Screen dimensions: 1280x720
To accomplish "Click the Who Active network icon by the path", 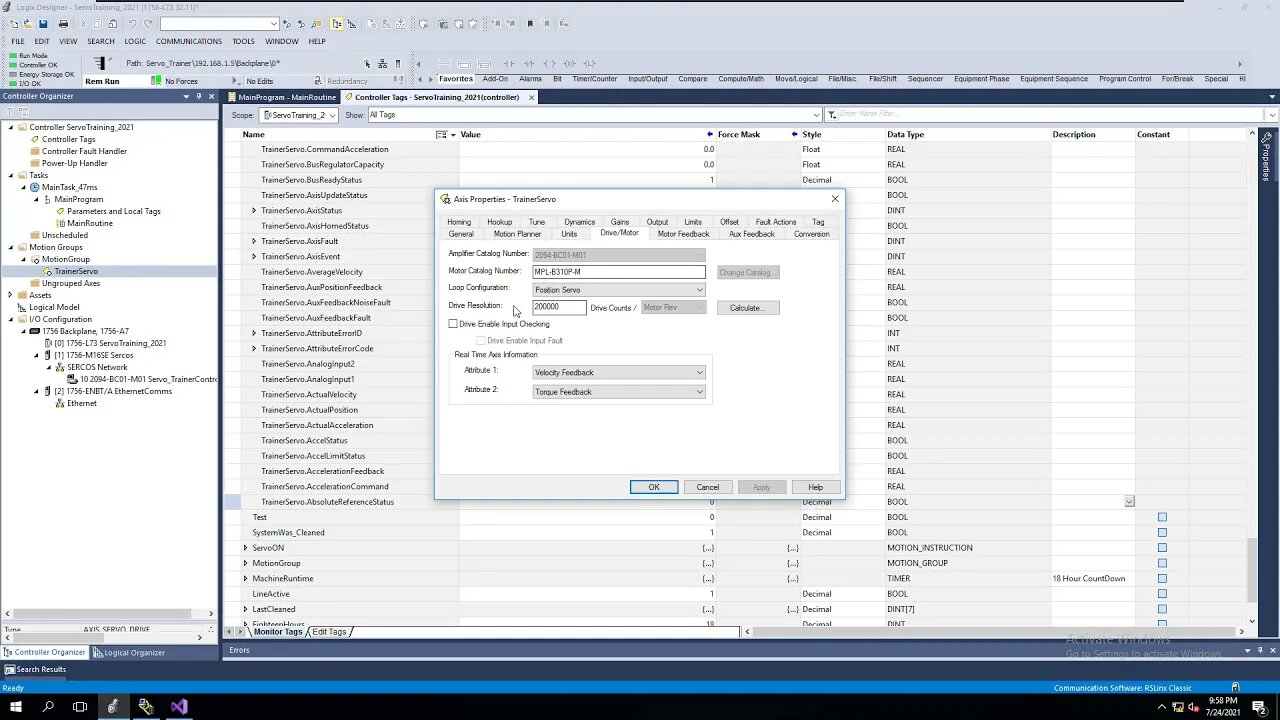I will pos(382,64).
